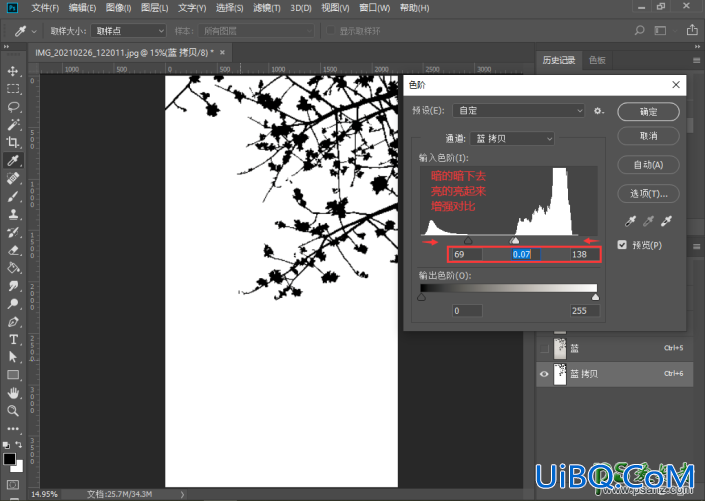Select the Lasso tool
The height and width of the screenshot is (501, 705).
pyautogui.click(x=13, y=107)
